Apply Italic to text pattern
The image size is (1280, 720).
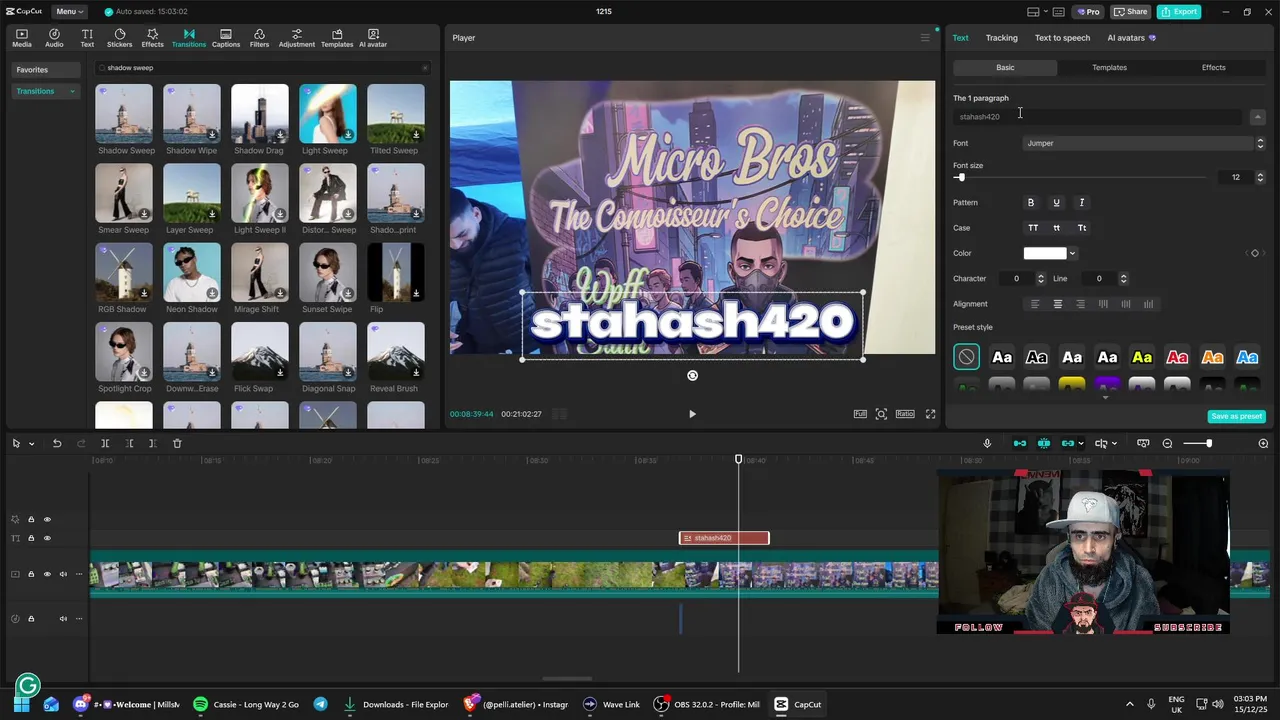point(1081,202)
